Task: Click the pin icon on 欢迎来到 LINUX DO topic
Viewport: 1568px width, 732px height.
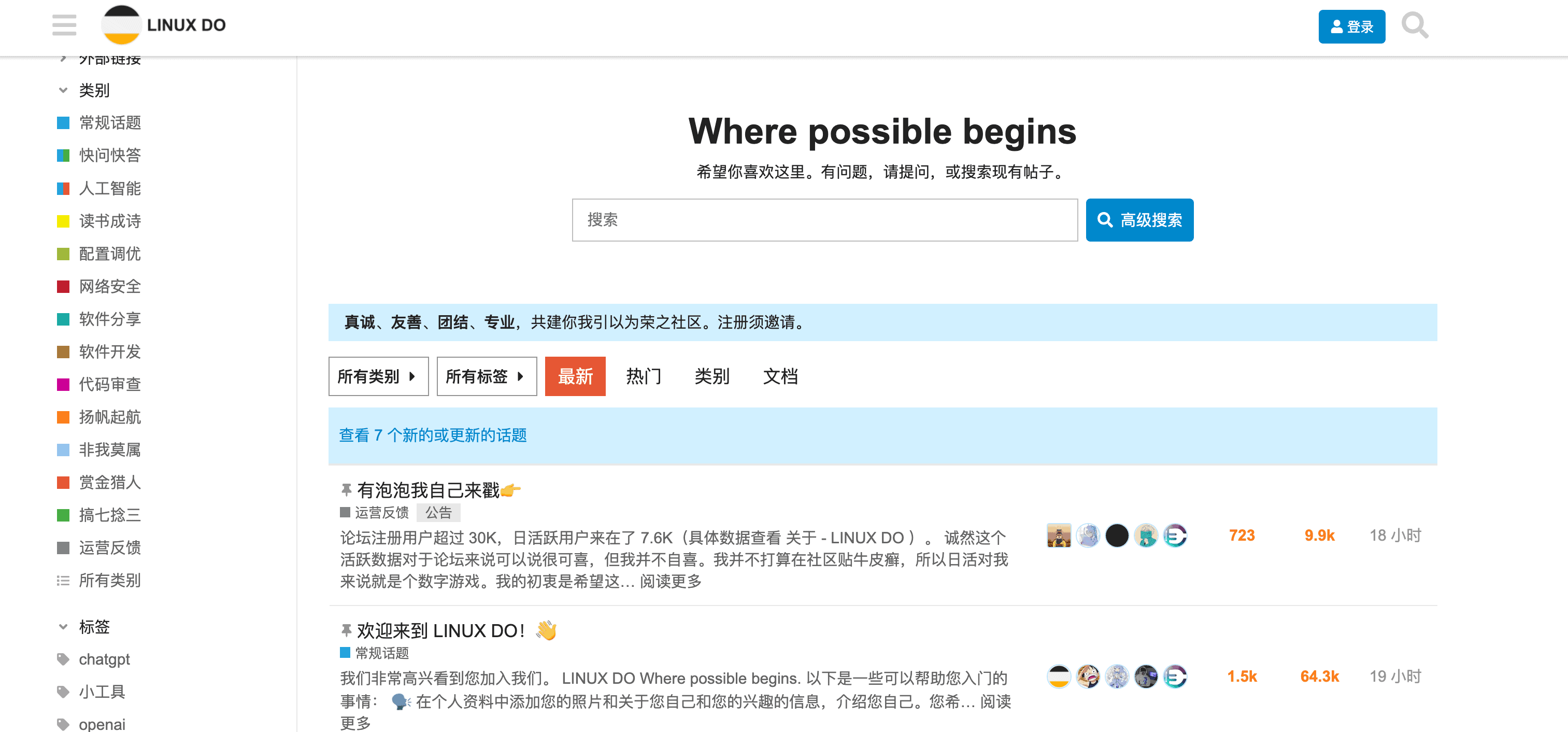Action: 346,630
